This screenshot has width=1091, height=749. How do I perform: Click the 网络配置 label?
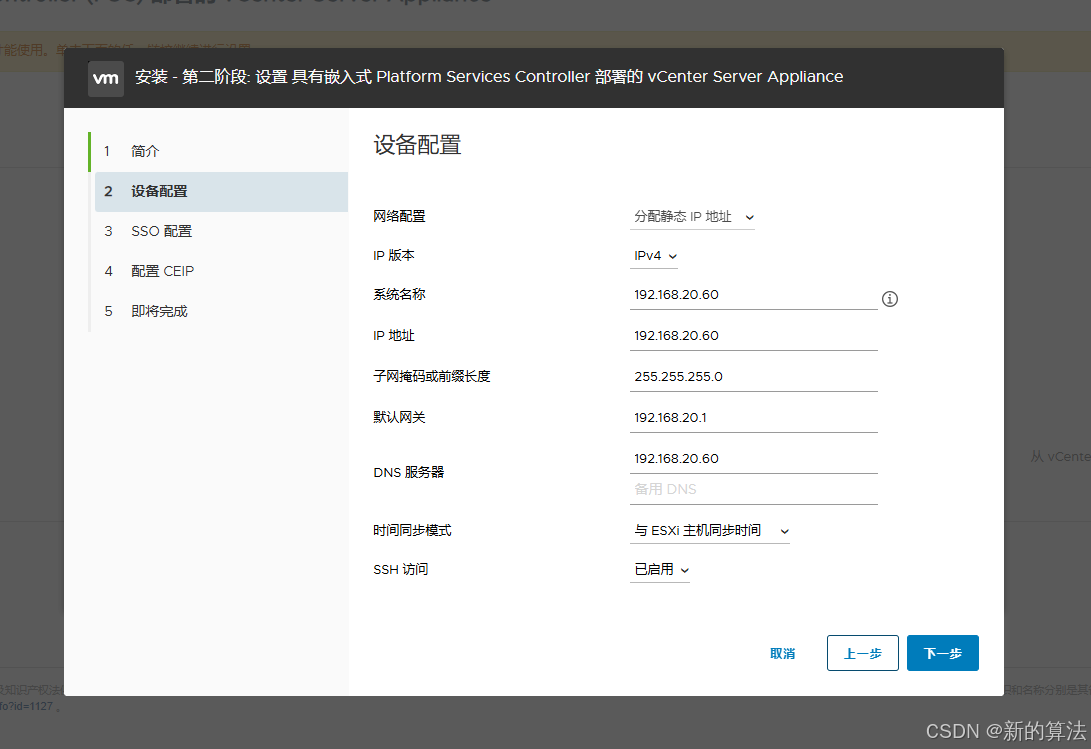pyautogui.click(x=399, y=216)
